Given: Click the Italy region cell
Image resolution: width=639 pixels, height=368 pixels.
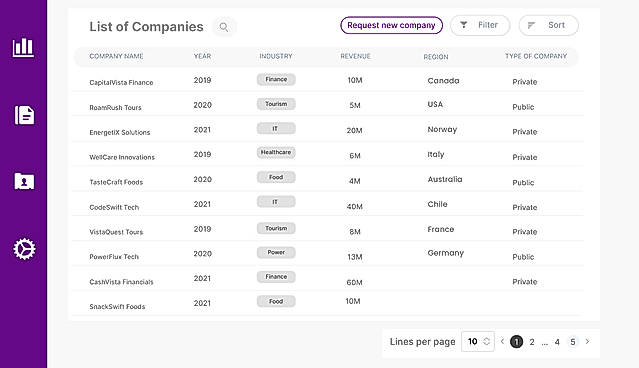Looking at the screenshot, I should click(x=436, y=154).
